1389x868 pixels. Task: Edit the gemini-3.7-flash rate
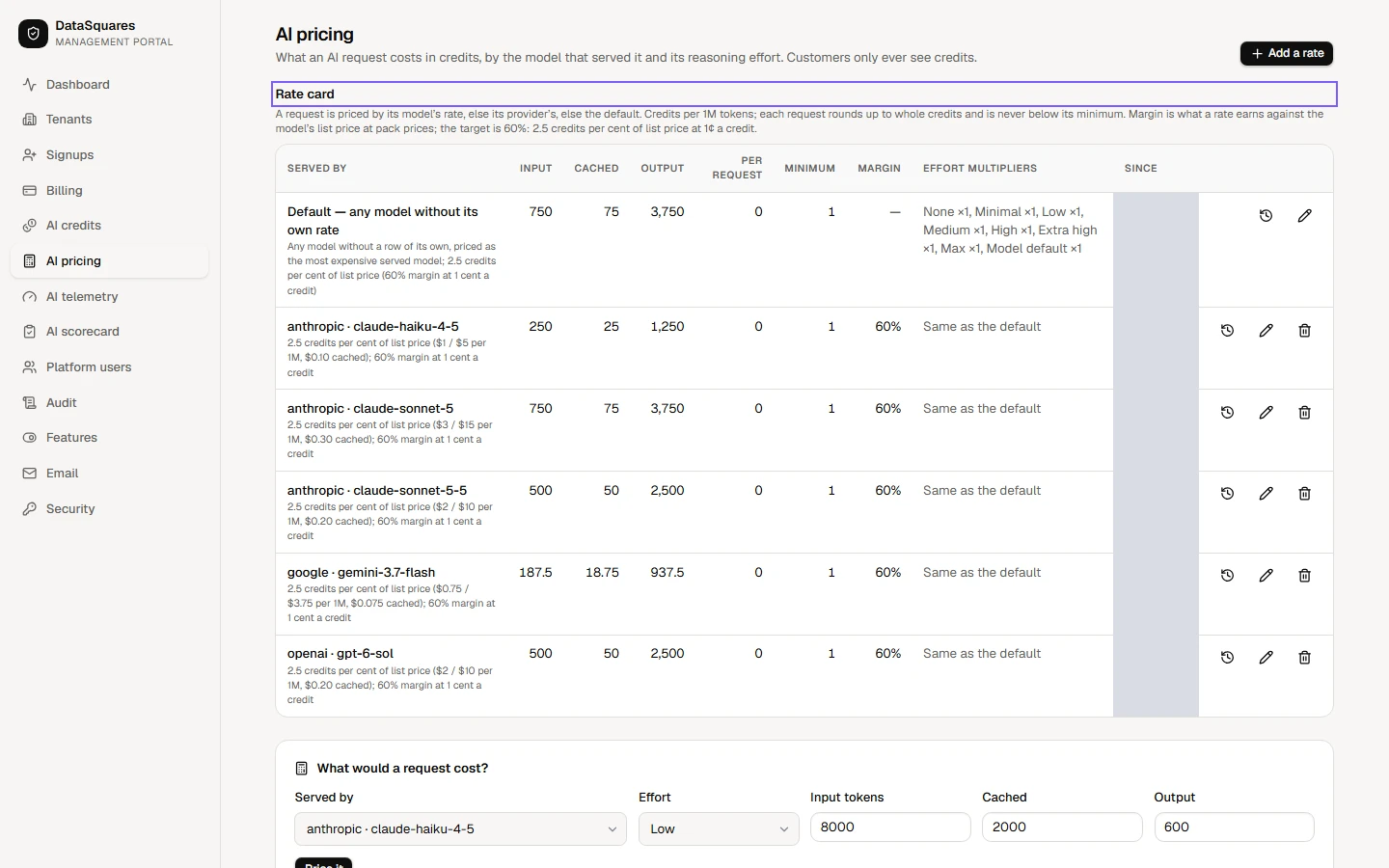pyautogui.click(x=1266, y=576)
